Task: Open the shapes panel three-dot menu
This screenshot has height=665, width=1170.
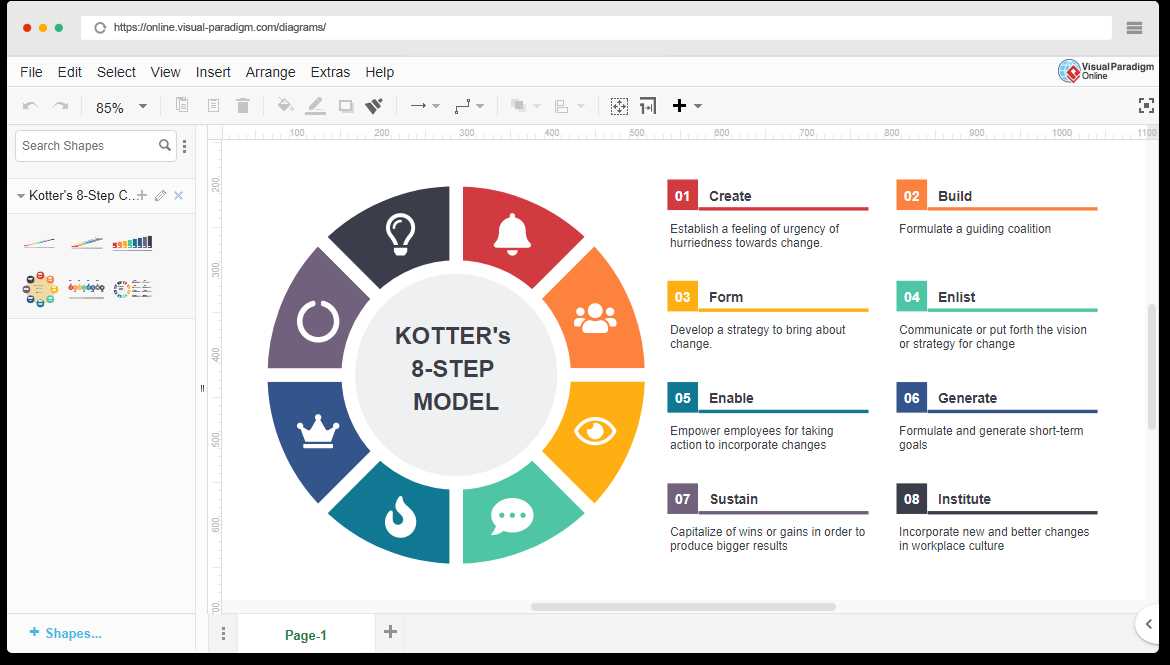Action: pos(184,146)
